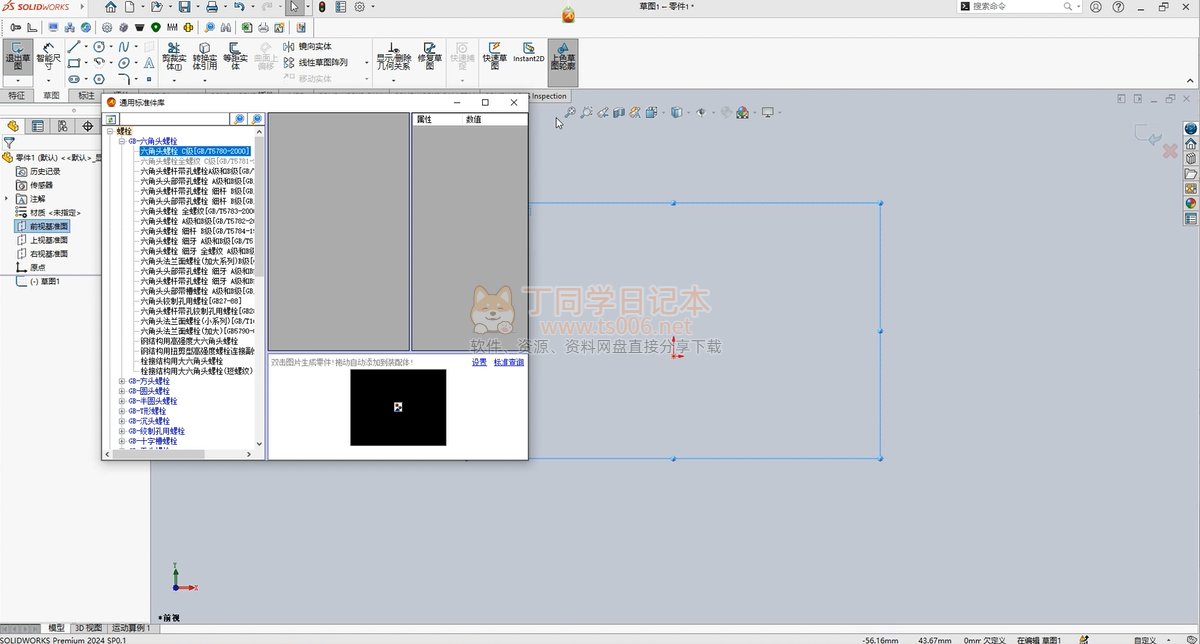This screenshot has width=1200, height=644.
Task: Switch to the 特征 ribbon tab
Action: 16,96
